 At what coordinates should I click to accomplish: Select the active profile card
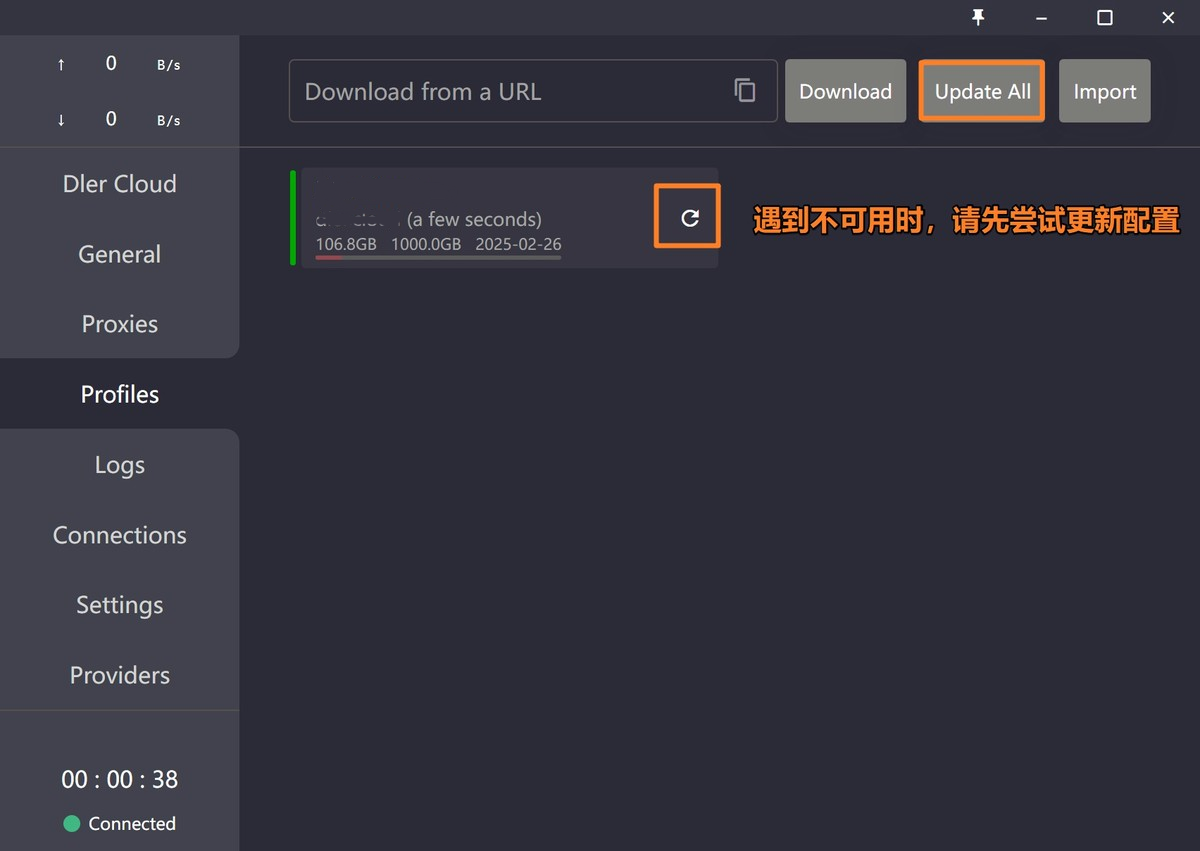tap(470, 216)
